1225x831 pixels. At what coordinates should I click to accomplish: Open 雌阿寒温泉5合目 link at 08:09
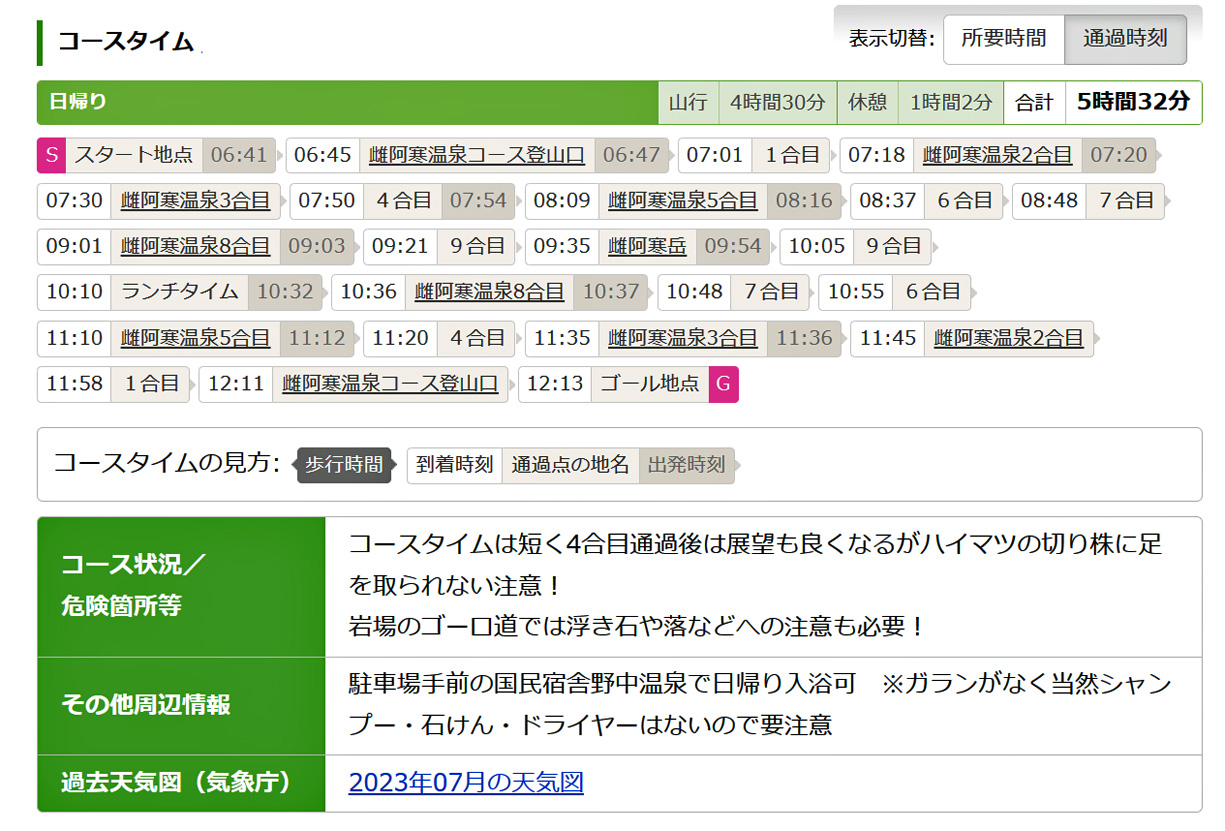682,201
